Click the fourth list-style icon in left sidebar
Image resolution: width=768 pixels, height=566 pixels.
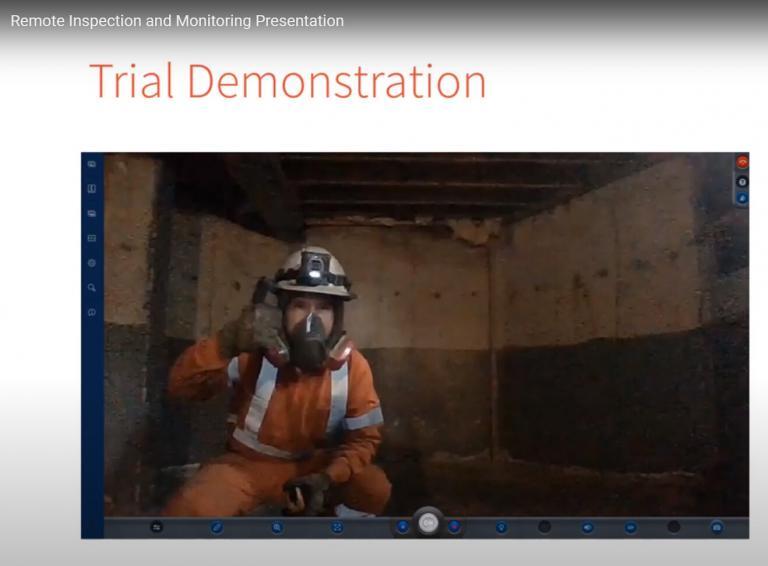coord(92,238)
